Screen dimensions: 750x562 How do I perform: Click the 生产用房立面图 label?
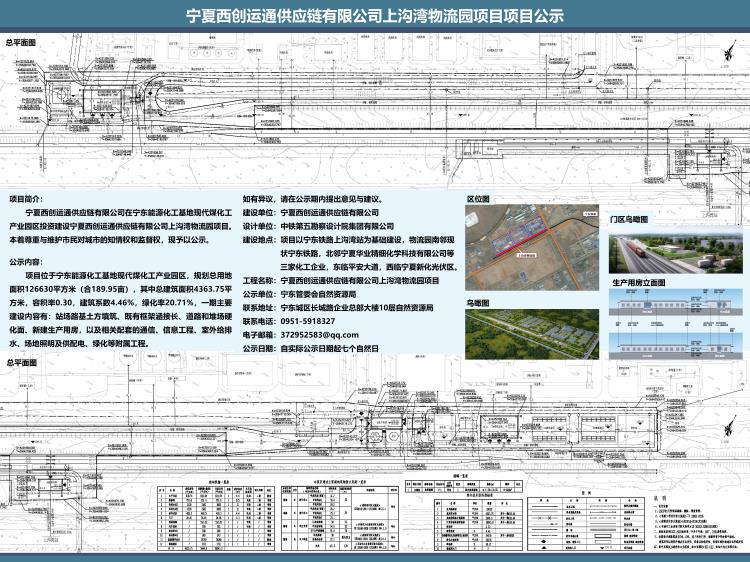(x=639, y=283)
